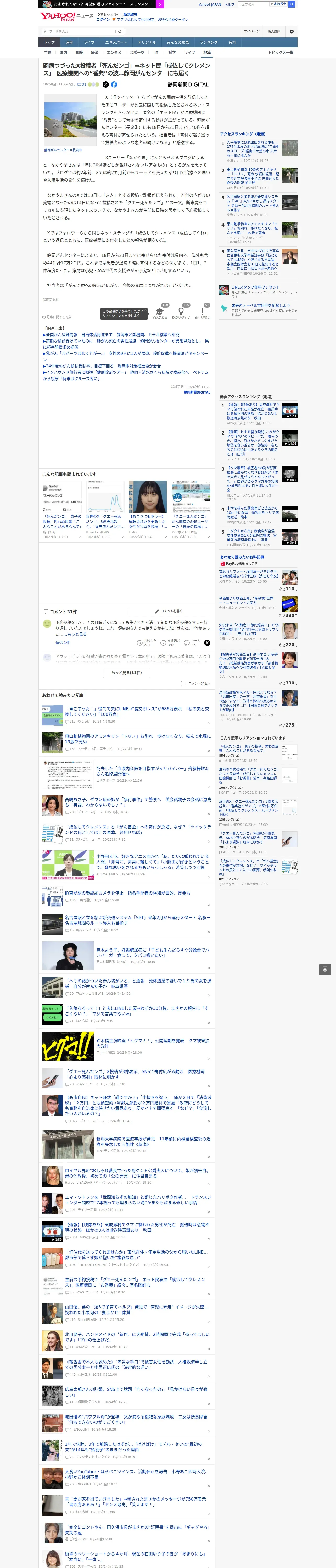
Task: Open related link 24年度のがん検診受診率
Action: coord(102,366)
